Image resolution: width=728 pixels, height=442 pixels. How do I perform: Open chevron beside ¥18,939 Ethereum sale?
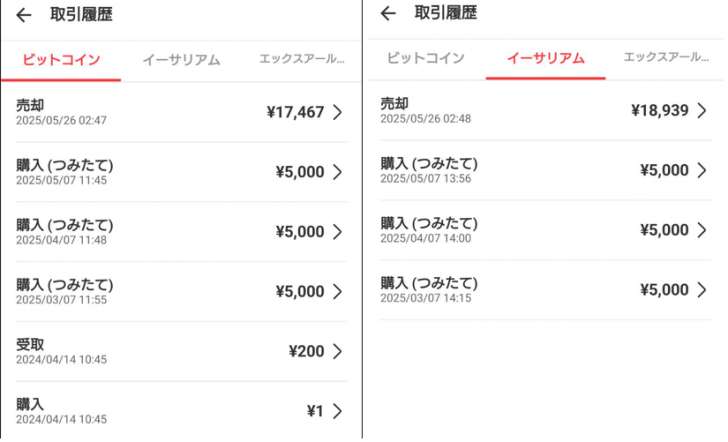702,110
